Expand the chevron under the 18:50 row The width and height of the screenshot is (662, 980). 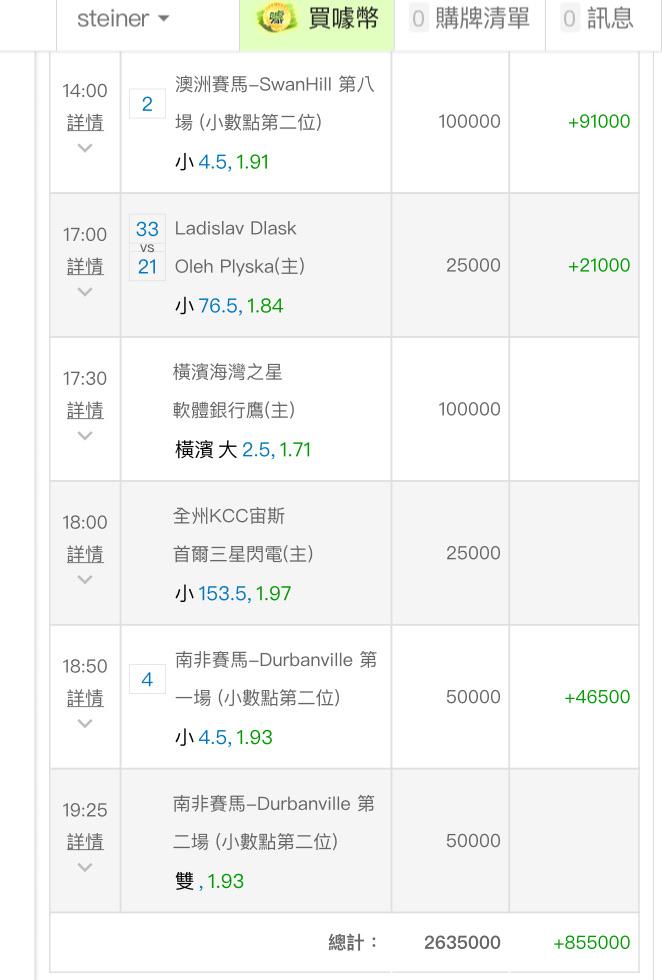point(85,723)
